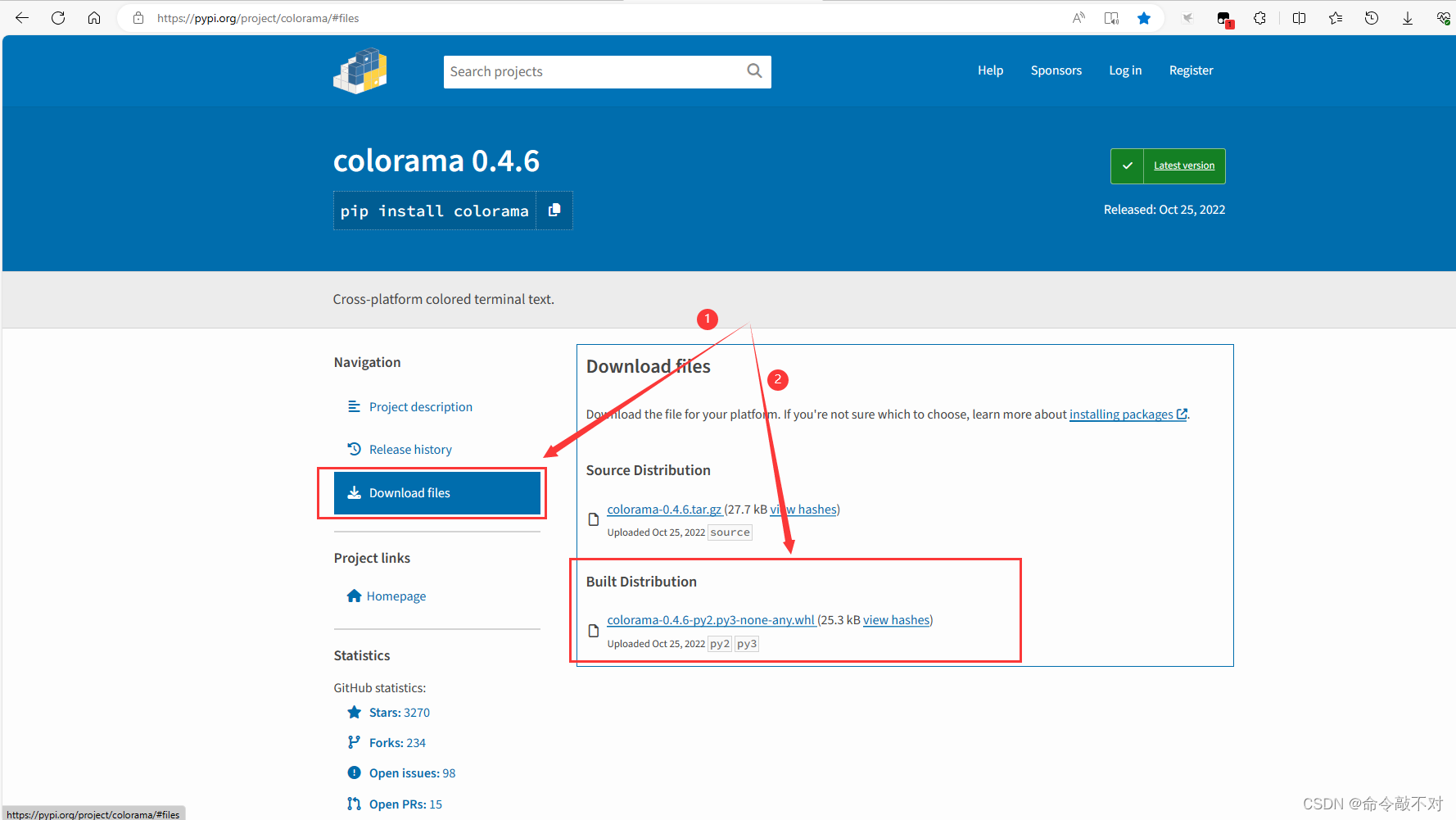Click the colorama 0.4.6 title

(436, 161)
